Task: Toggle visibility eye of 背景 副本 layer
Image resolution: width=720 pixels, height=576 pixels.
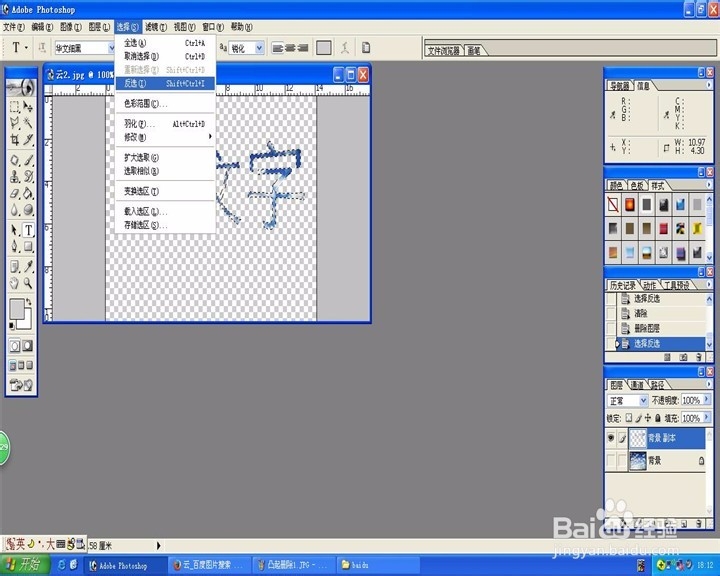Action: 611,438
